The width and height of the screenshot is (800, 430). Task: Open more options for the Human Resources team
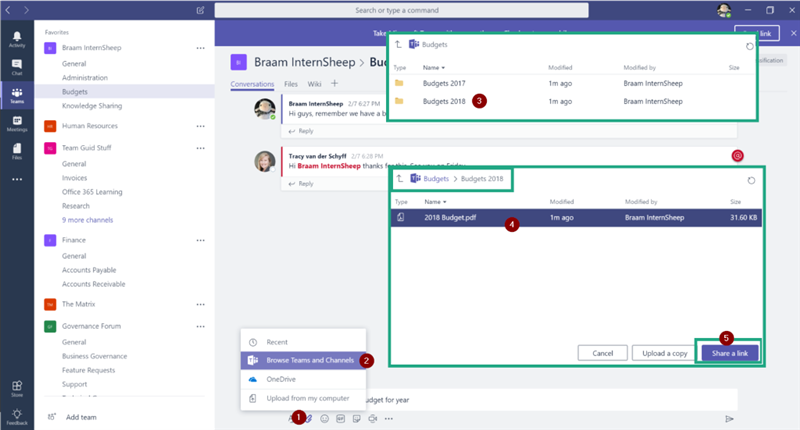[201, 126]
